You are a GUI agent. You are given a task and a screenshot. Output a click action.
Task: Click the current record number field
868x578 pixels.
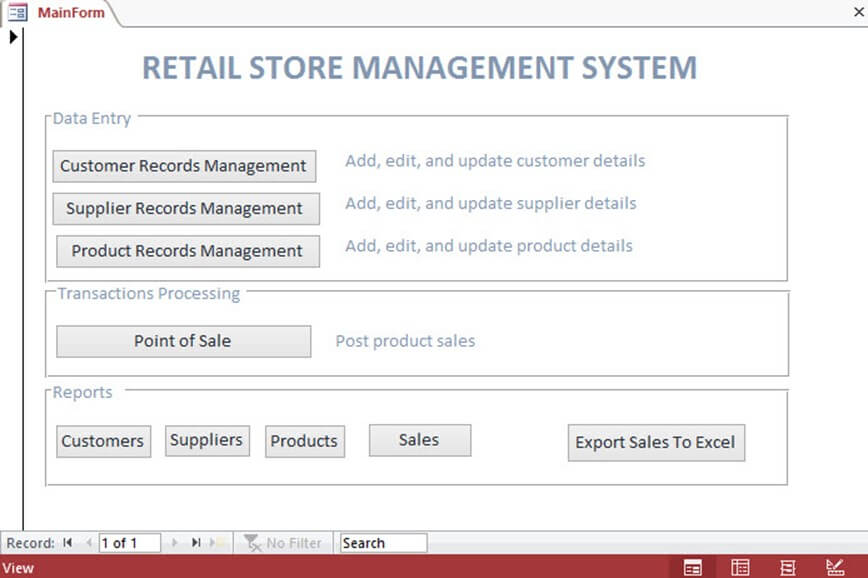tap(129, 543)
